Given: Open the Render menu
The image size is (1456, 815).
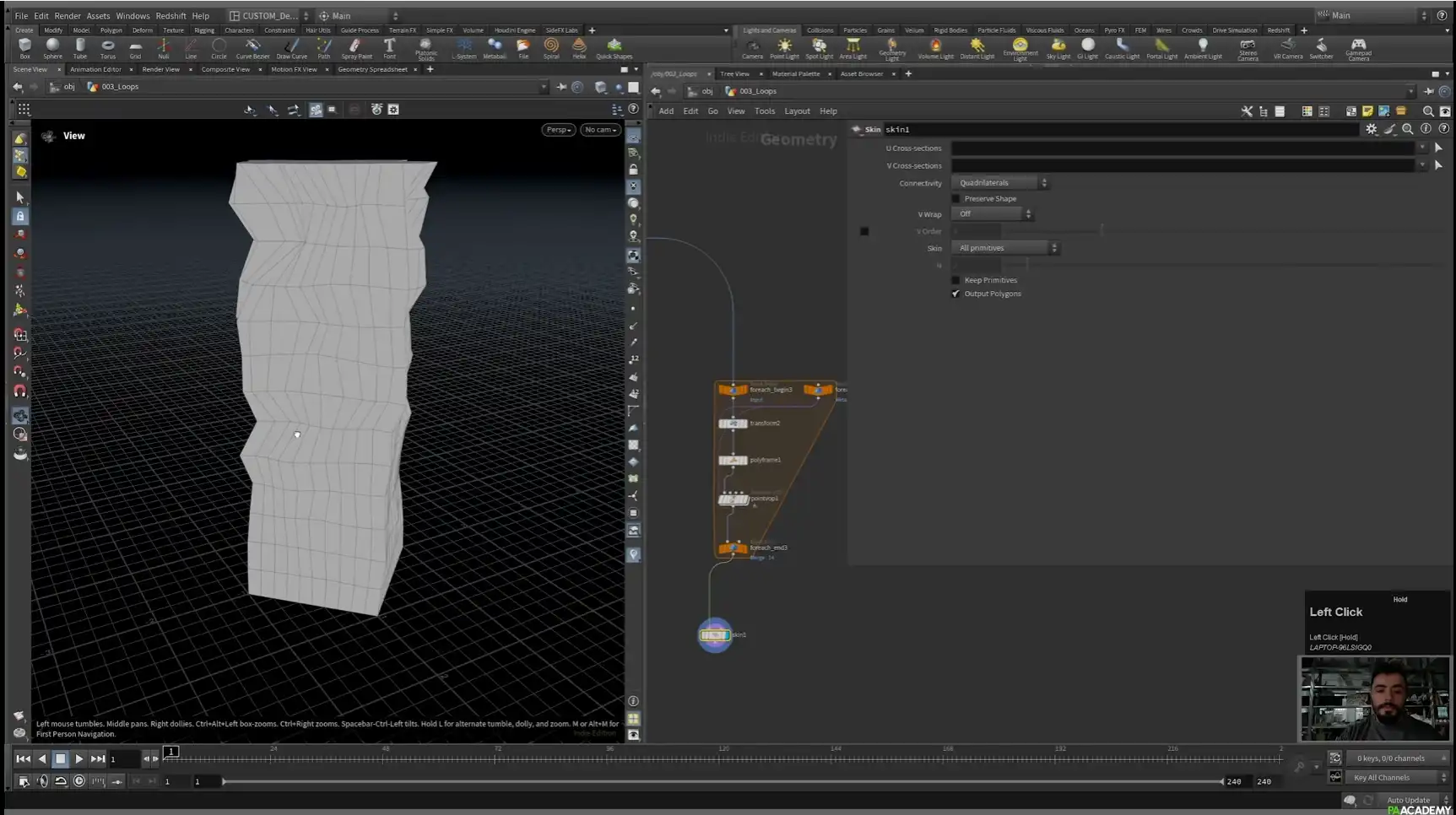Looking at the screenshot, I should 67,15.
